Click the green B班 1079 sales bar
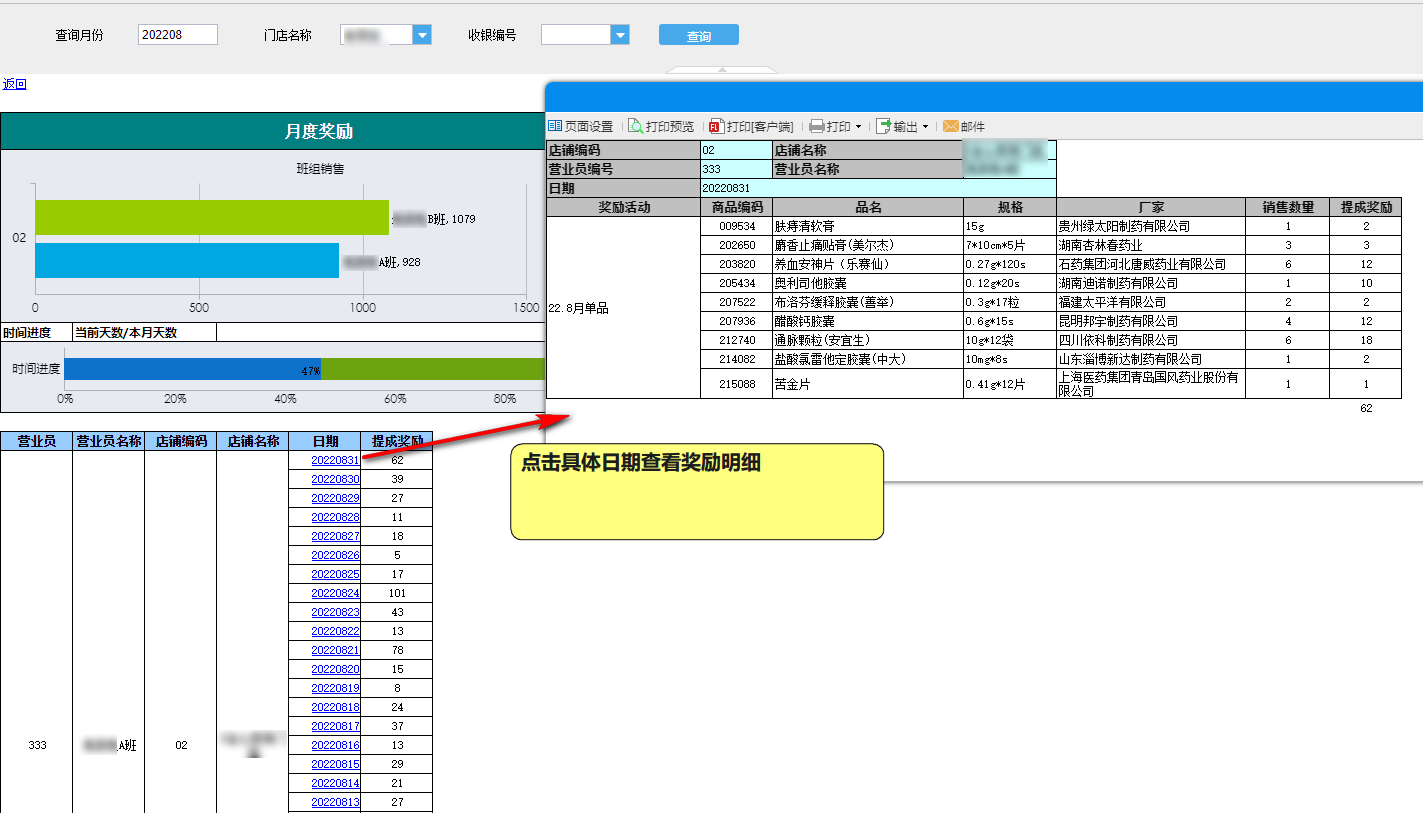This screenshot has height=813, width=1423. [x=212, y=217]
